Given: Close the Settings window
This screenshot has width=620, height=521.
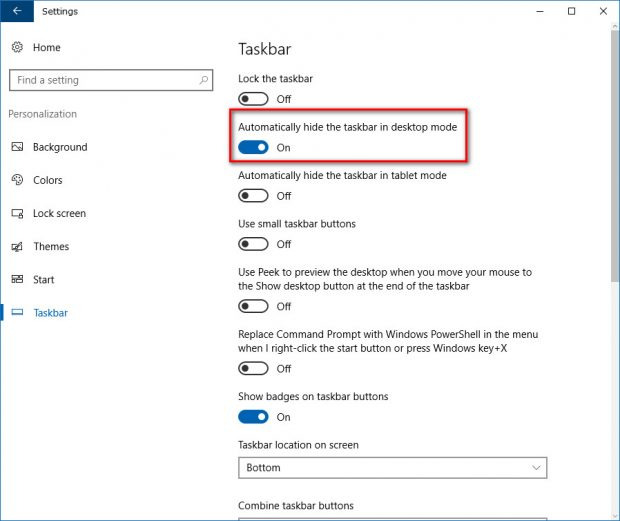Looking at the screenshot, I should point(603,11).
